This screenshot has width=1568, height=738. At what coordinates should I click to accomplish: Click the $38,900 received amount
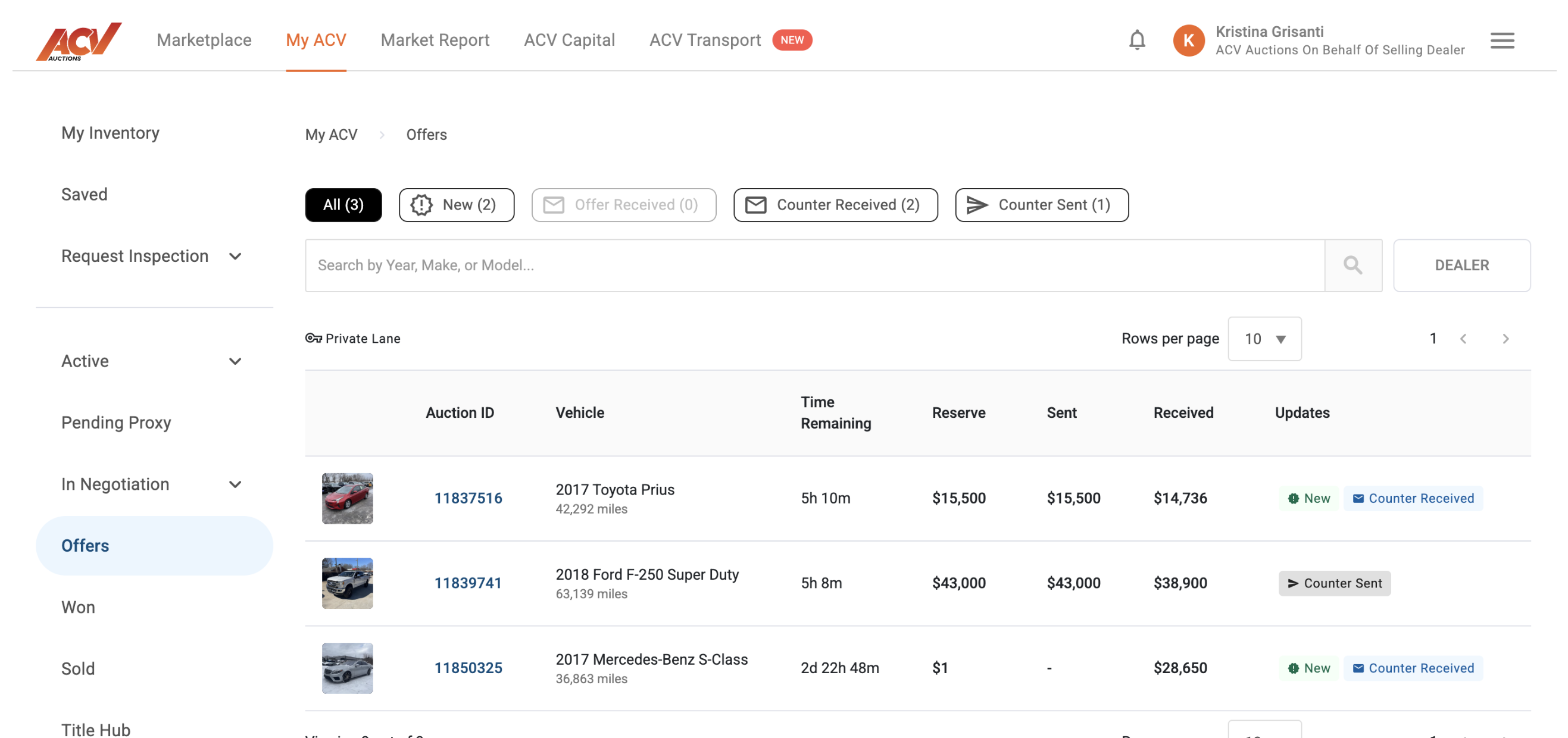point(1180,582)
